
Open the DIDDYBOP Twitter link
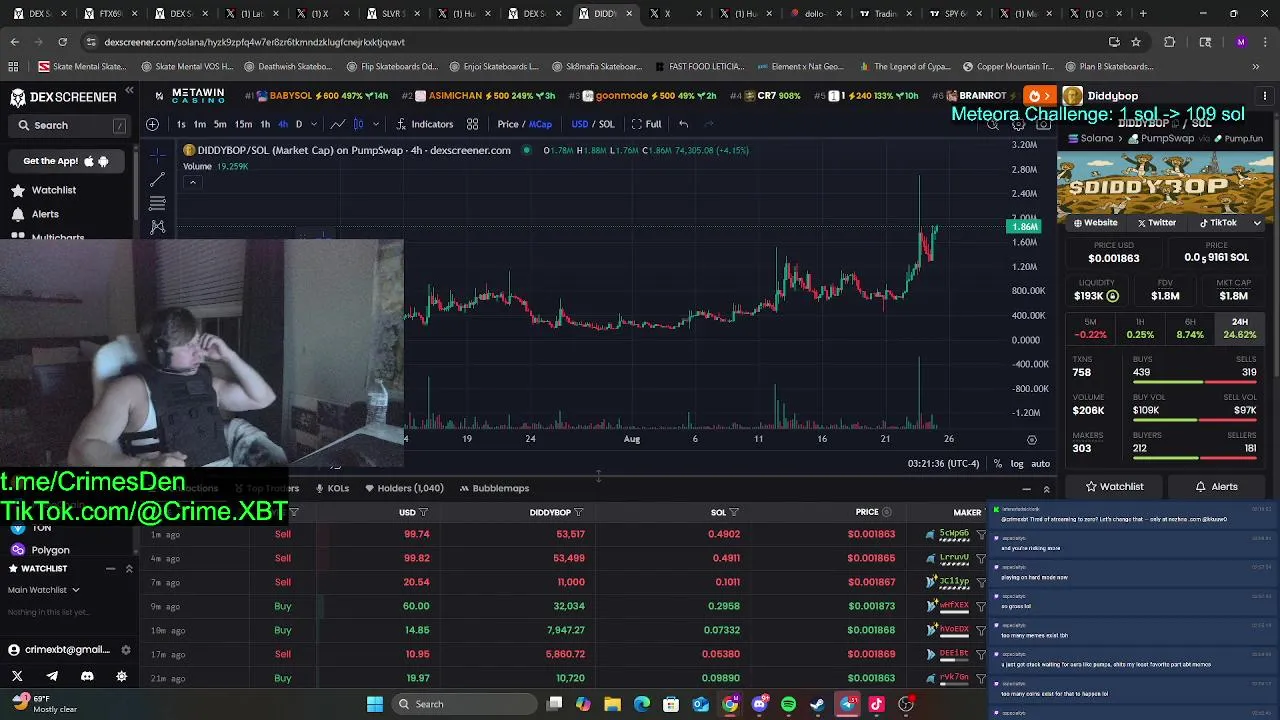coord(1157,223)
